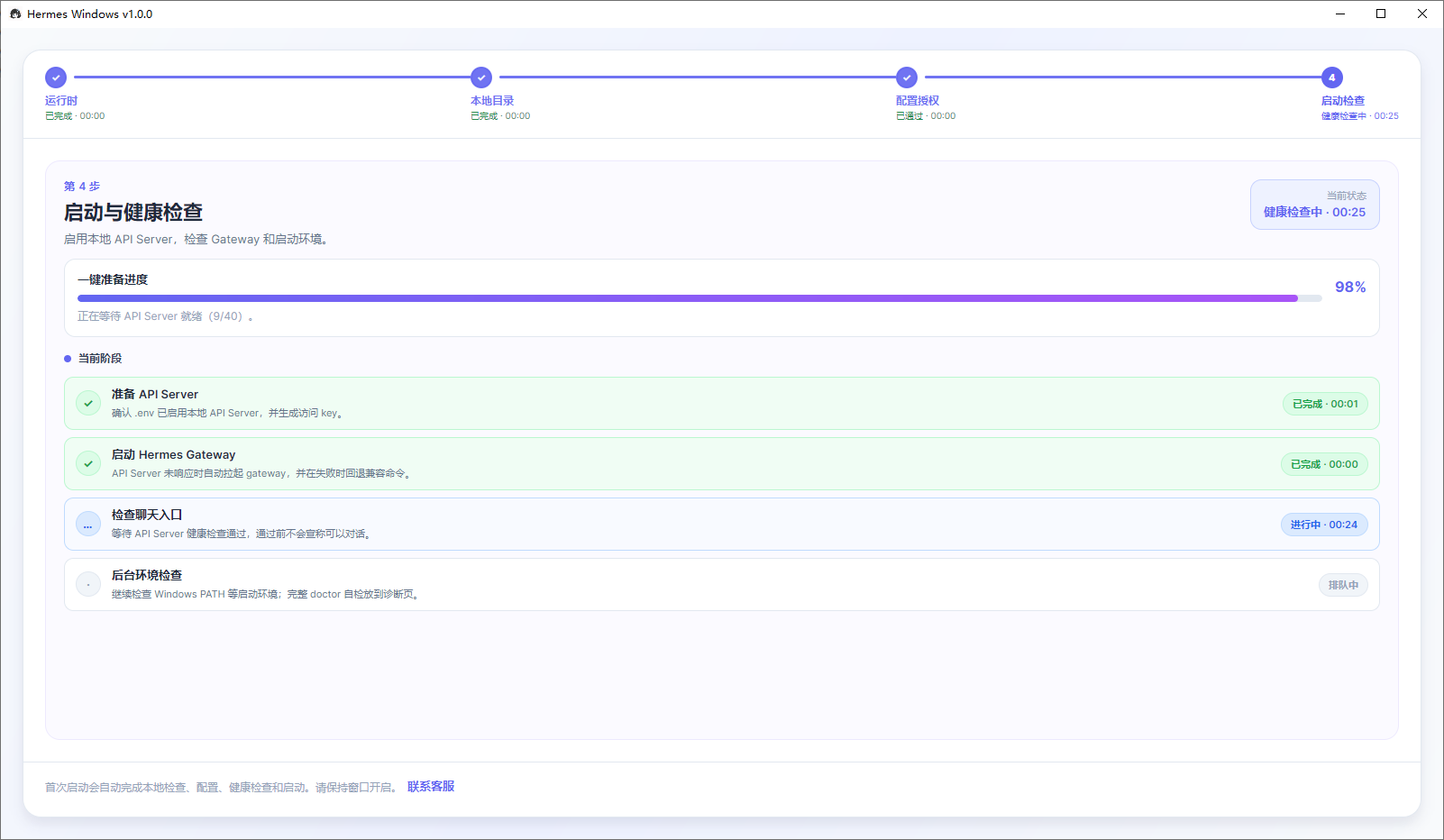The image size is (1444, 840).
Task: Click the 确认 .env 已启用本地 API Server description
Action: tap(229, 414)
